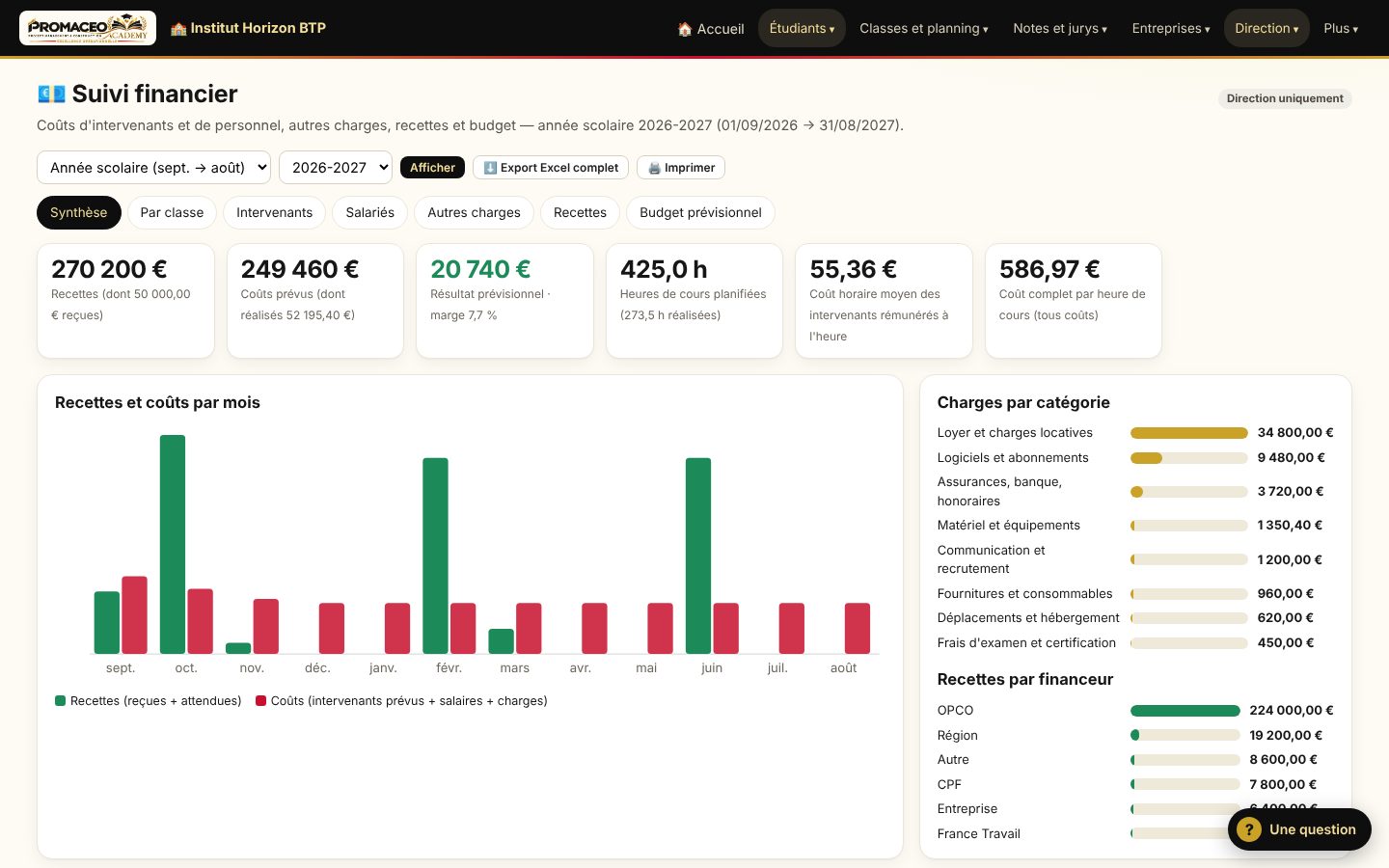Viewport: 1389px width, 868px height.
Task: Click the 270 200 € Recettes card
Action: [125, 301]
